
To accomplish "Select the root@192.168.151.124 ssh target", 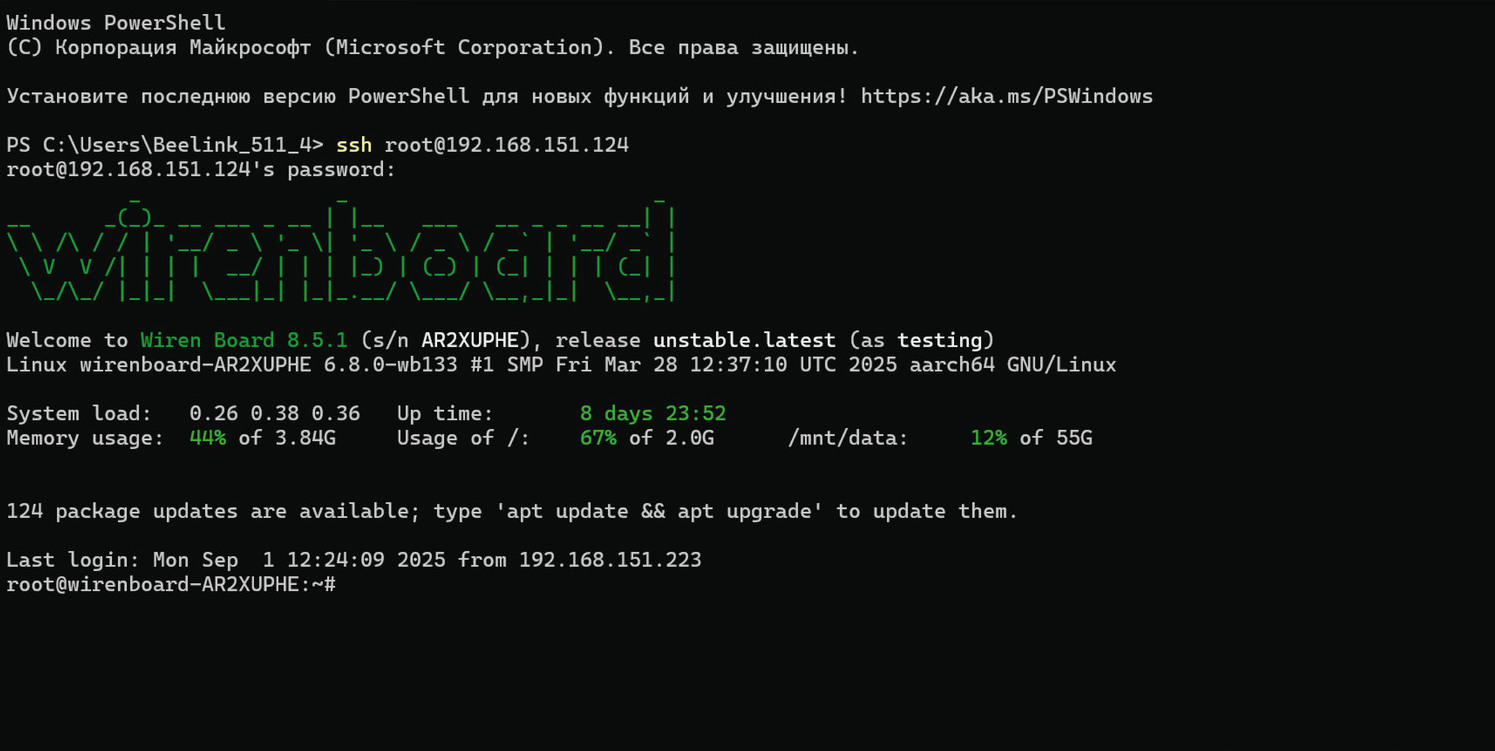I will [x=507, y=145].
